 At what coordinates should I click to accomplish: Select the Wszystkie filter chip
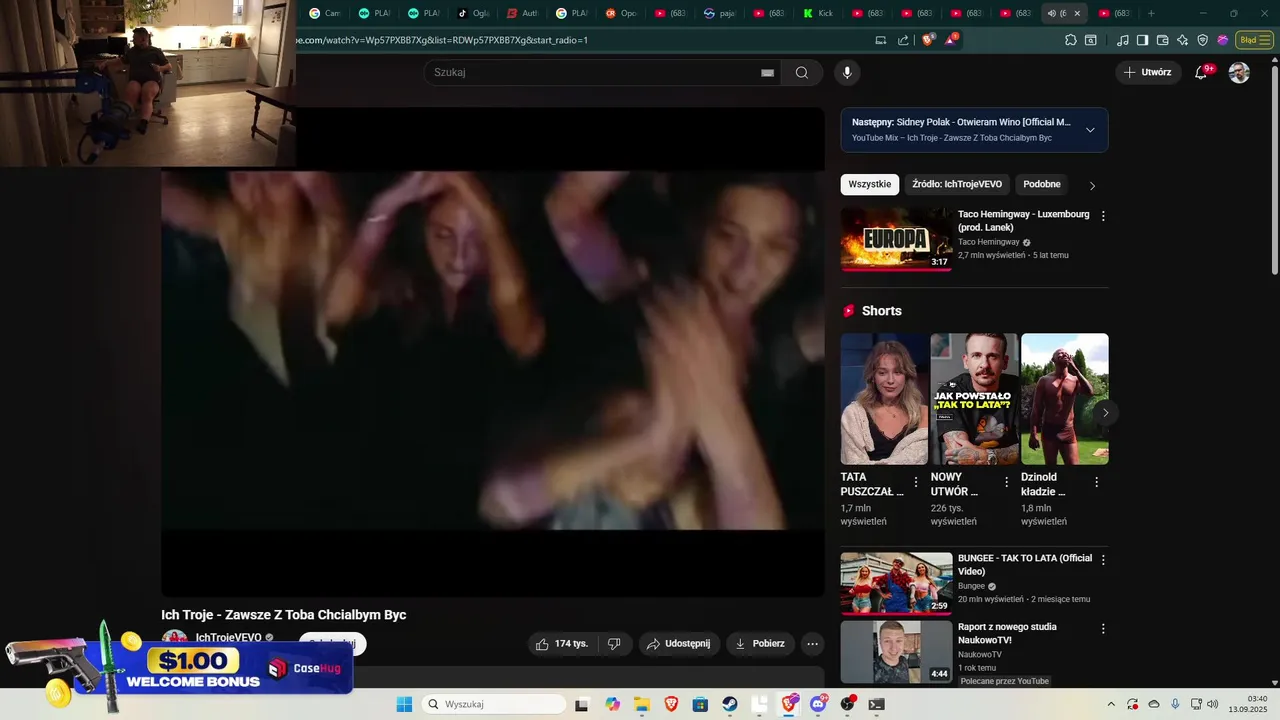click(870, 184)
